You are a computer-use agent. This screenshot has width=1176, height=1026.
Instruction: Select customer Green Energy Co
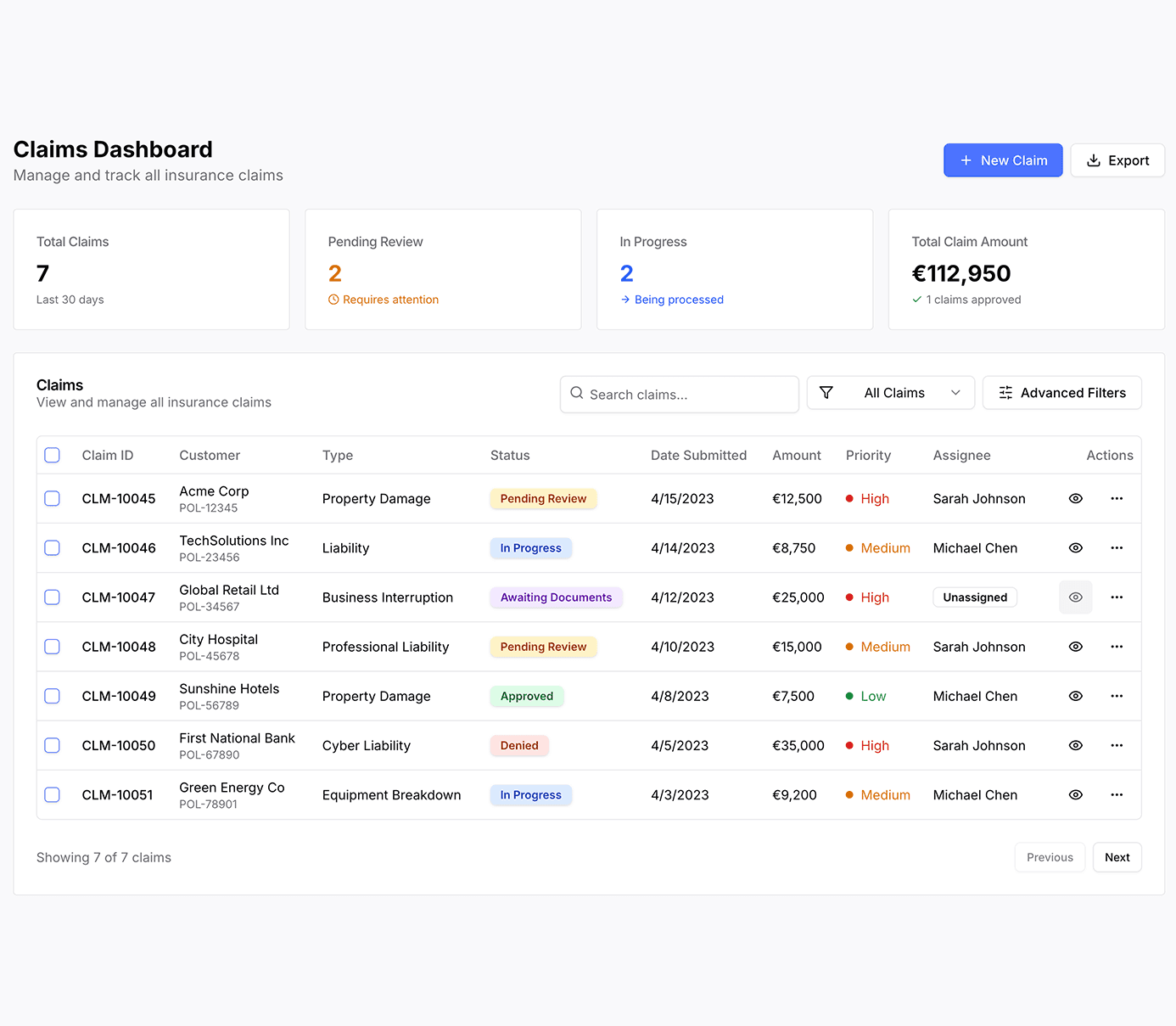coord(232,787)
